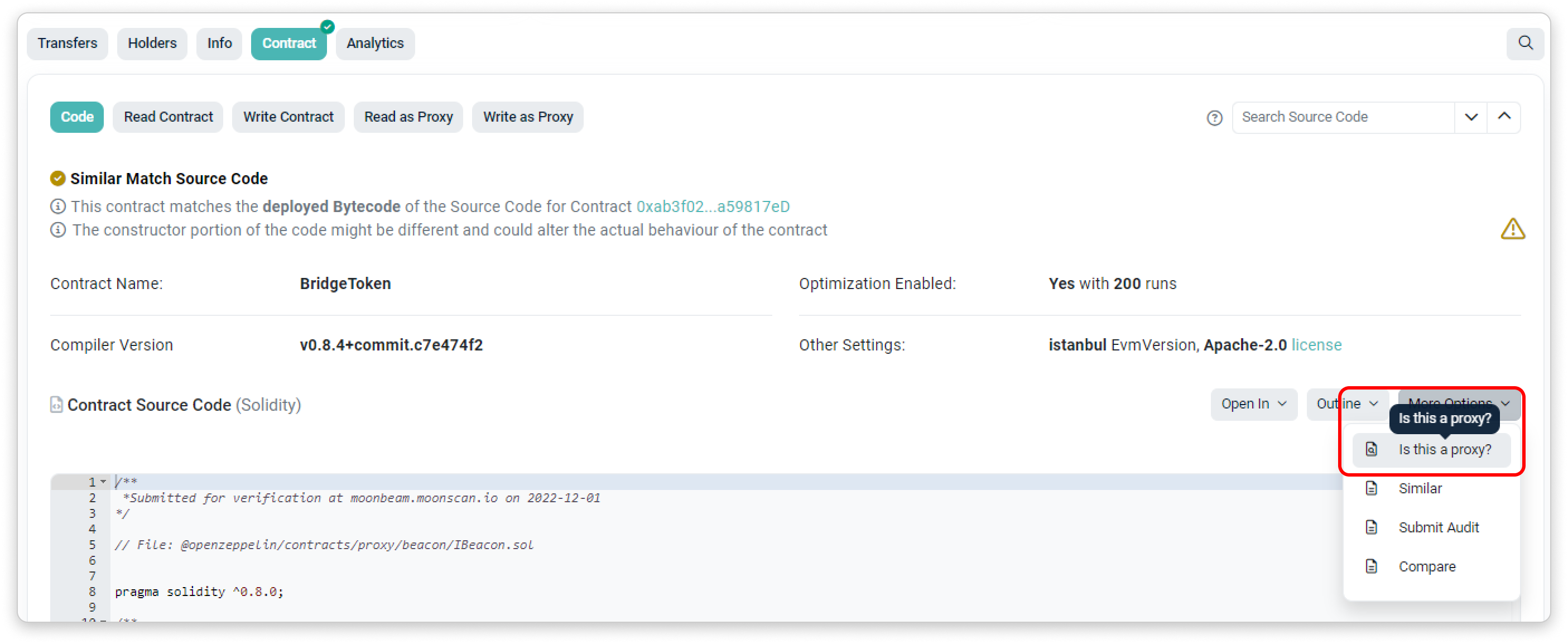Click the info icon beside bytecode notice

pyautogui.click(x=58, y=206)
